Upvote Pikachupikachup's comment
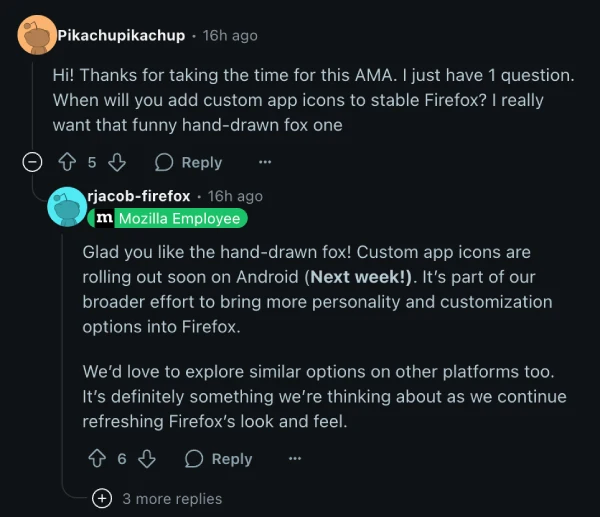This screenshot has width=600, height=517. pyautogui.click(x=68, y=162)
